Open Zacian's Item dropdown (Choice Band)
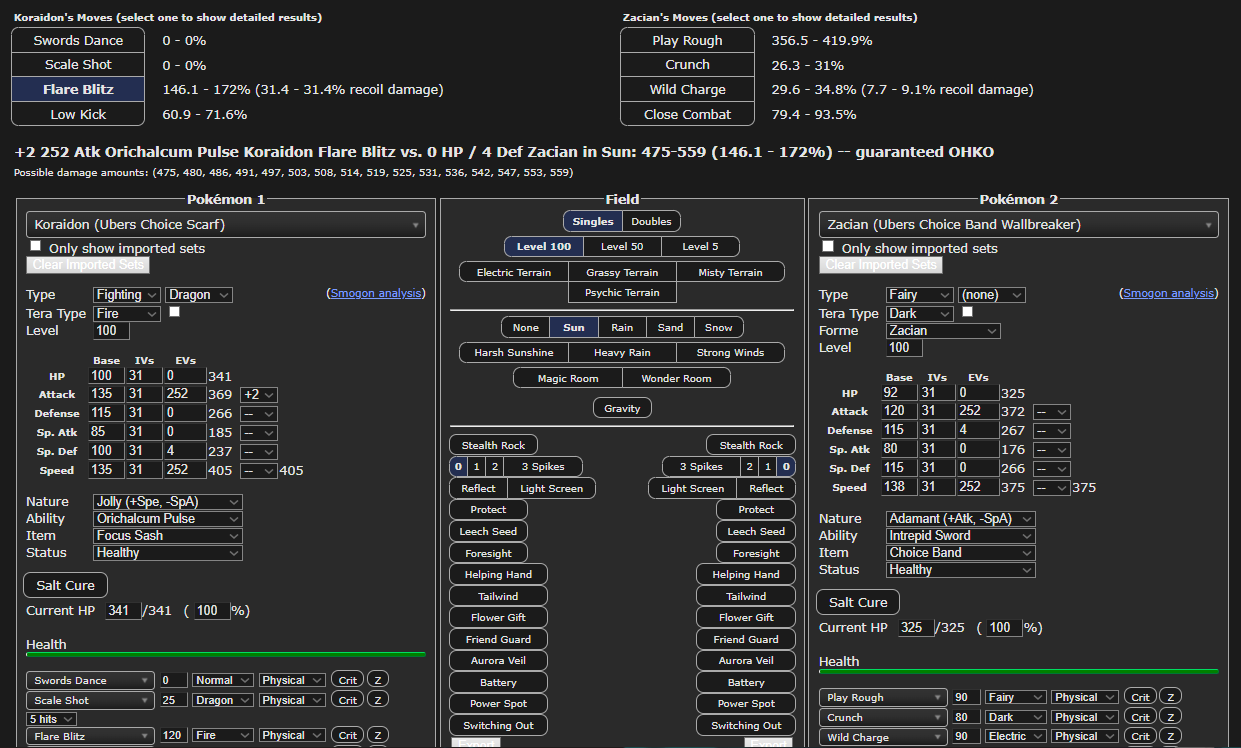 point(961,553)
